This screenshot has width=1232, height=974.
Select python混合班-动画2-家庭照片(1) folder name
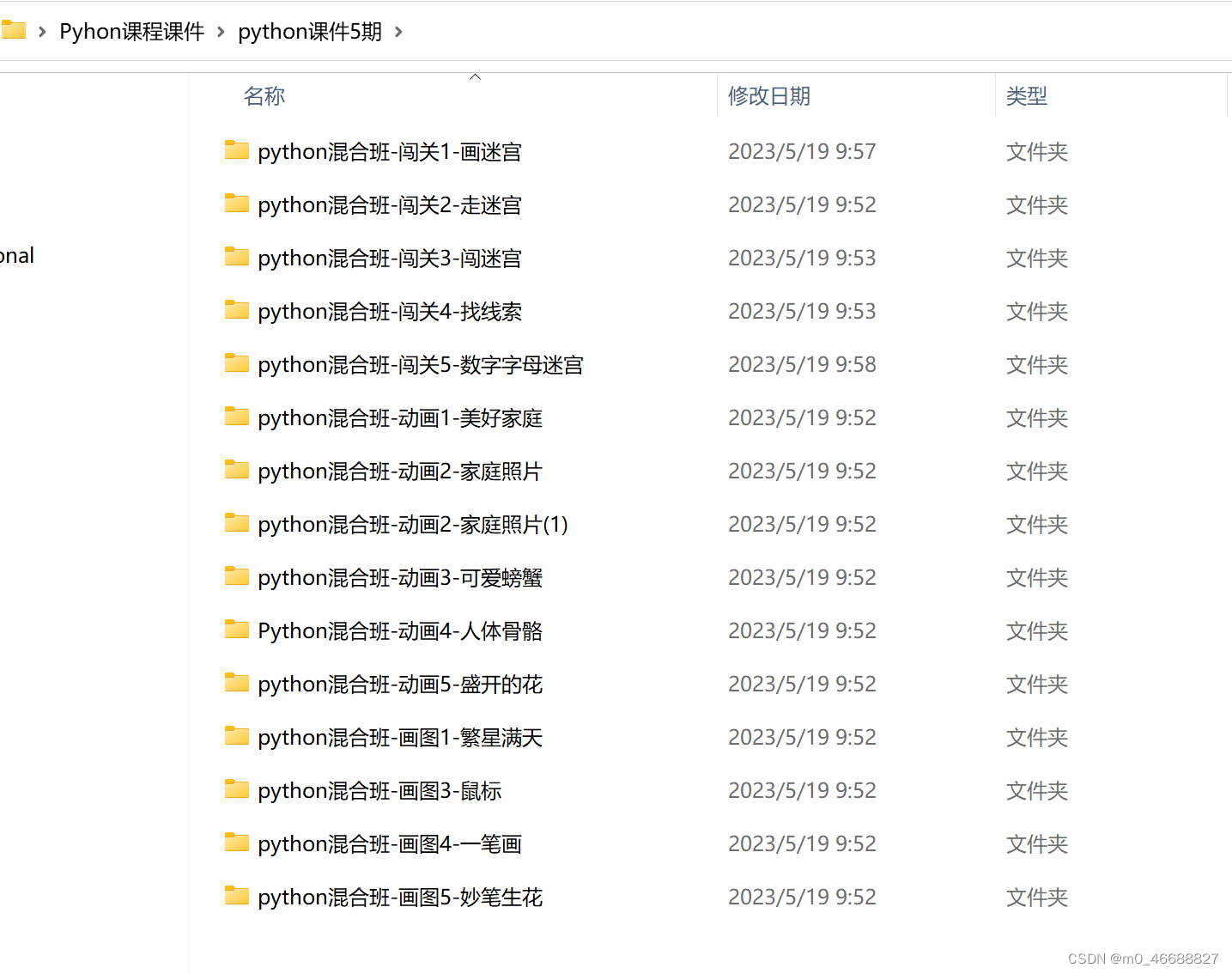[413, 525]
